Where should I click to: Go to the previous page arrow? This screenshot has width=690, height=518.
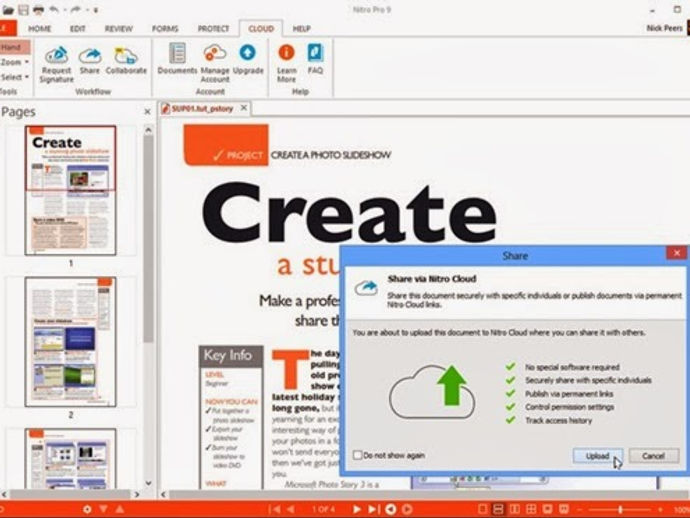291,509
